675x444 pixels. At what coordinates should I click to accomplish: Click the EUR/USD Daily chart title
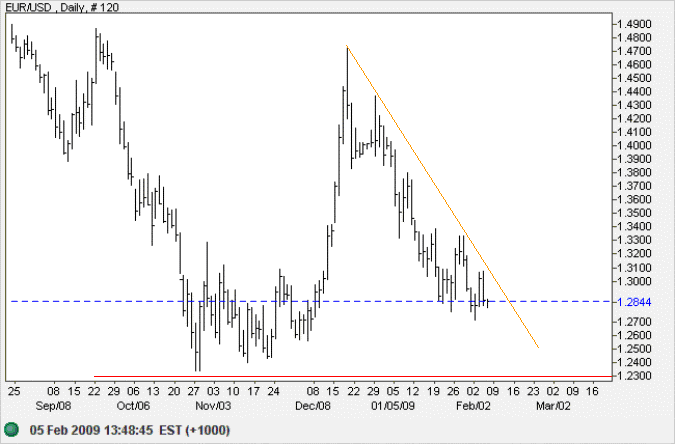pos(62,7)
